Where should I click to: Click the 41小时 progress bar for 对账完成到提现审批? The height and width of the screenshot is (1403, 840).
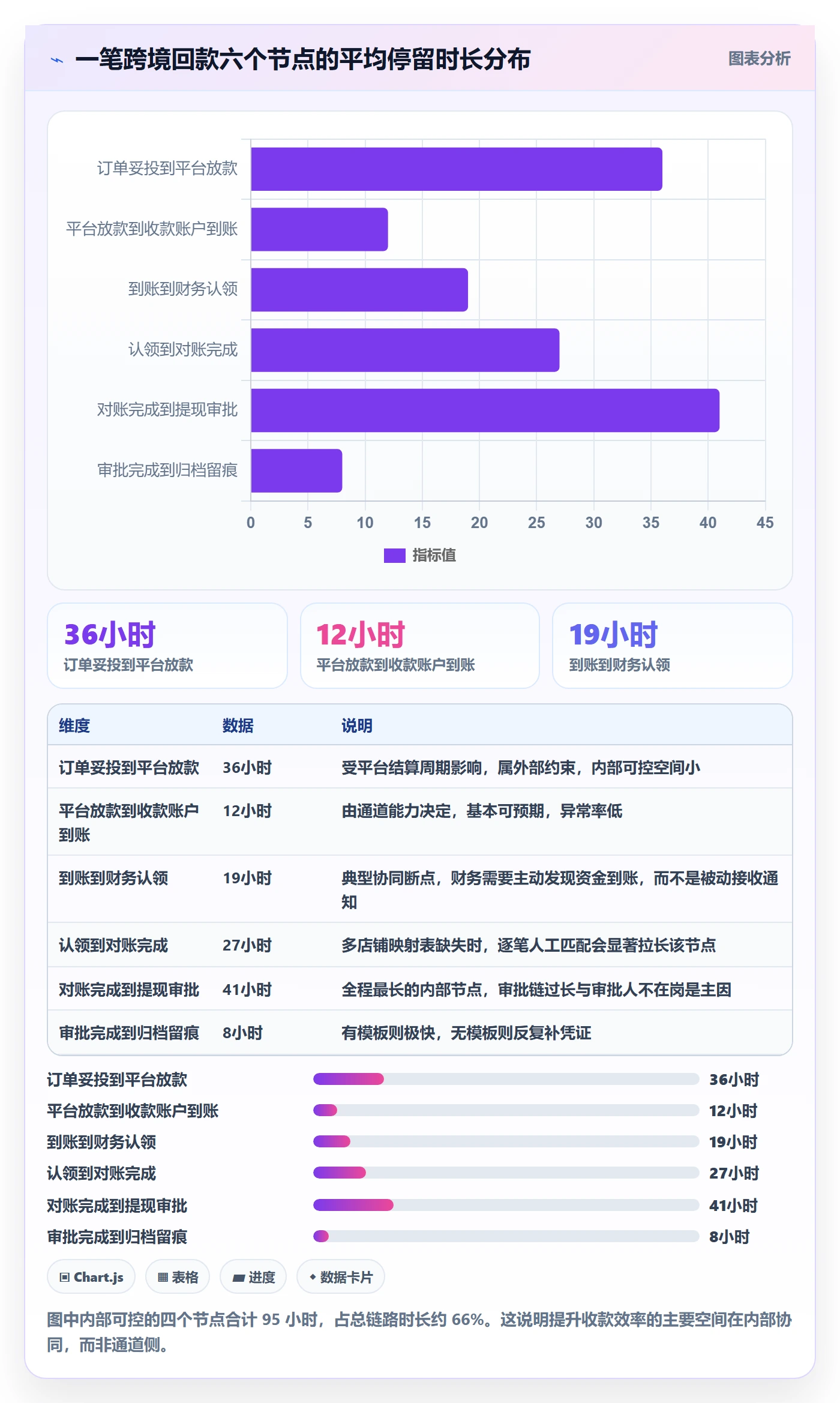click(x=506, y=1205)
